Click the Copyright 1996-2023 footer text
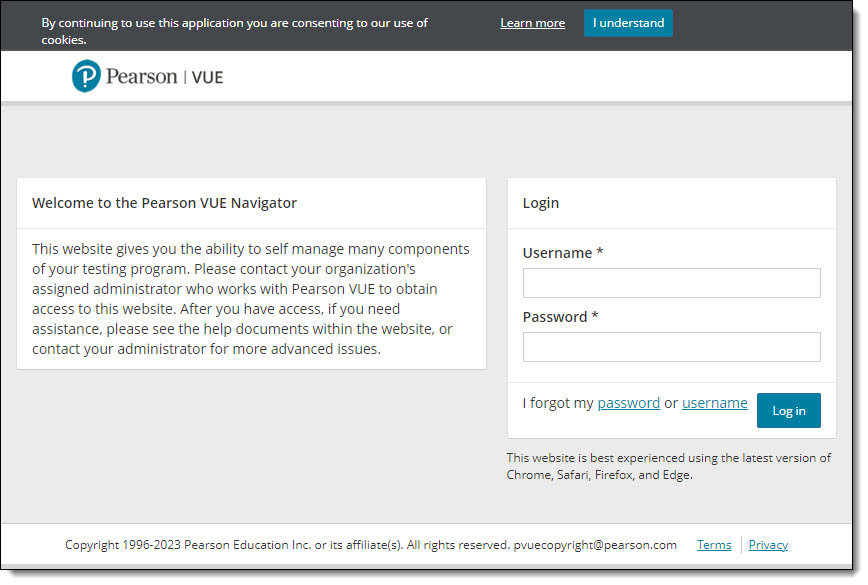Image resolution: width=868 pixels, height=585 pixels. pos(287,545)
